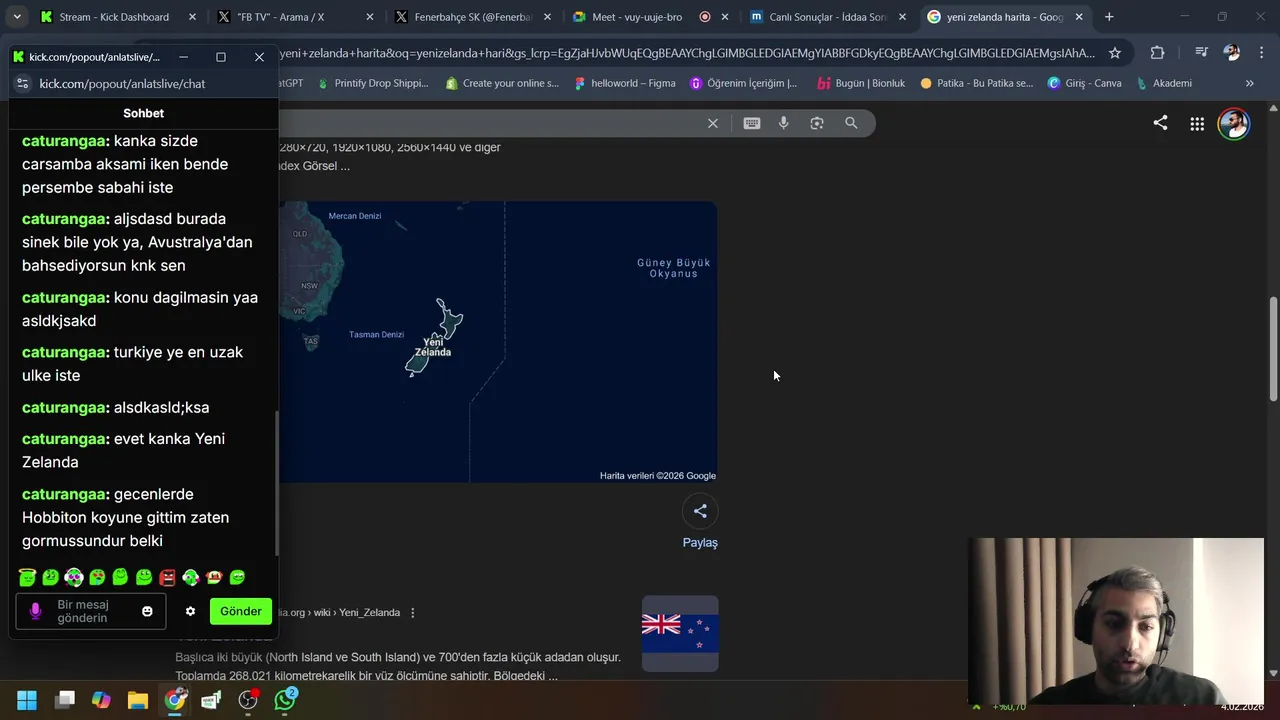This screenshot has height=720, width=1280.
Task: Open the Create your online s... bookmark
Action: tap(502, 83)
